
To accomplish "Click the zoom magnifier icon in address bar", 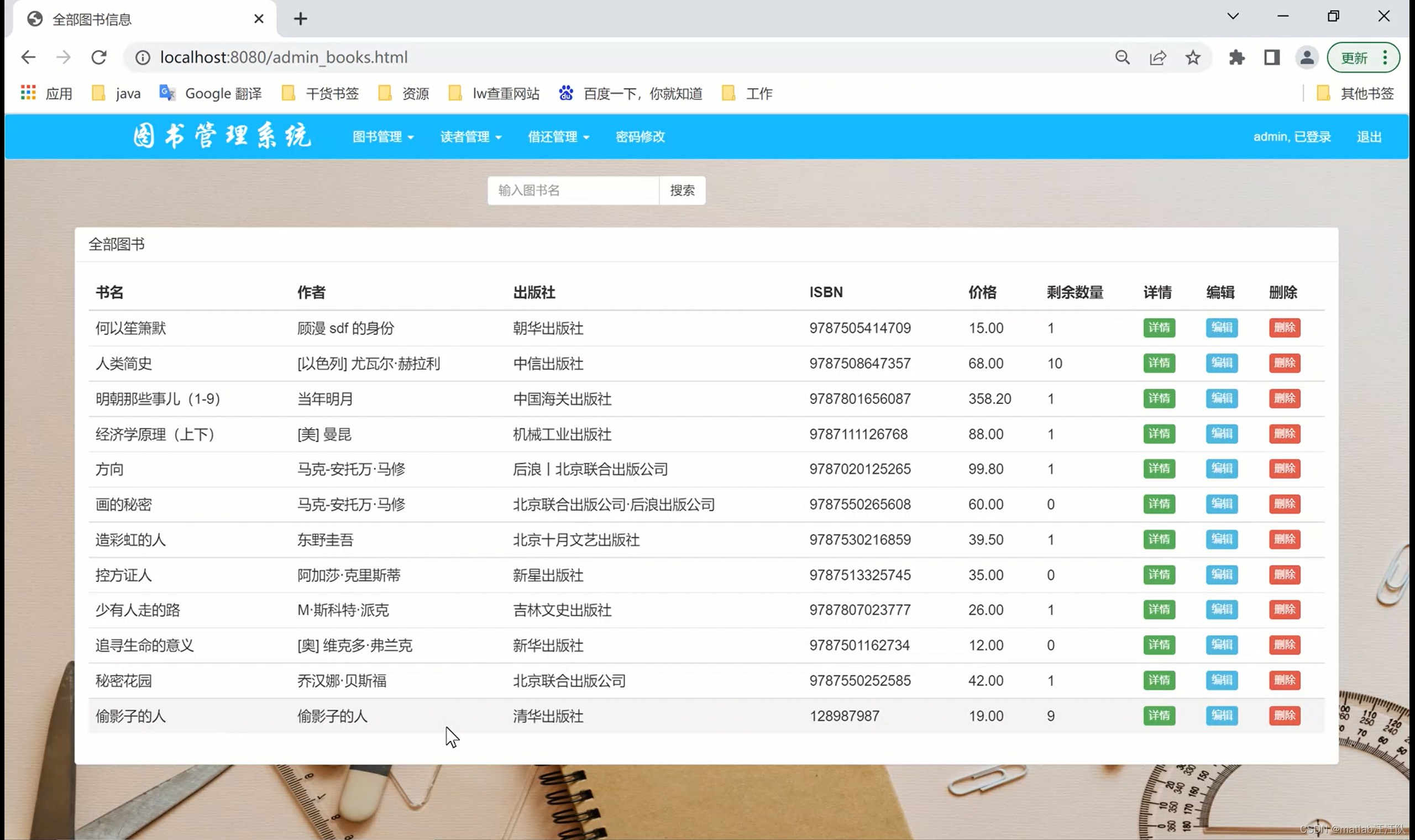I will coord(1123,57).
